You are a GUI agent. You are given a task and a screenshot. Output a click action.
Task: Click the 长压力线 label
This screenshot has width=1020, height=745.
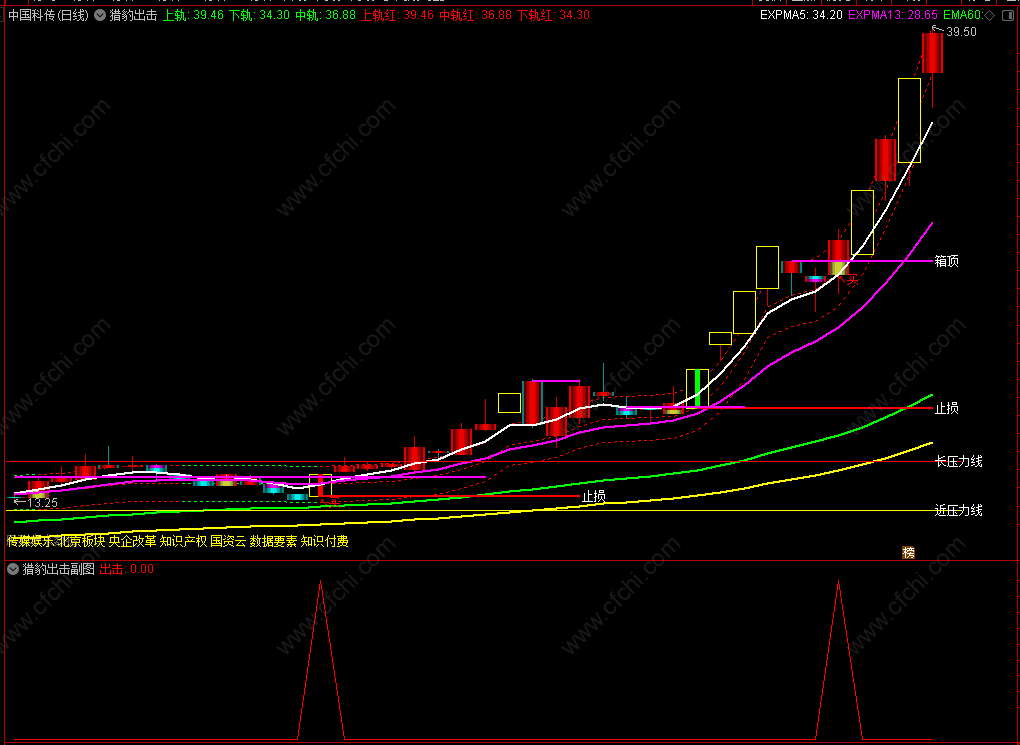[959, 461]
